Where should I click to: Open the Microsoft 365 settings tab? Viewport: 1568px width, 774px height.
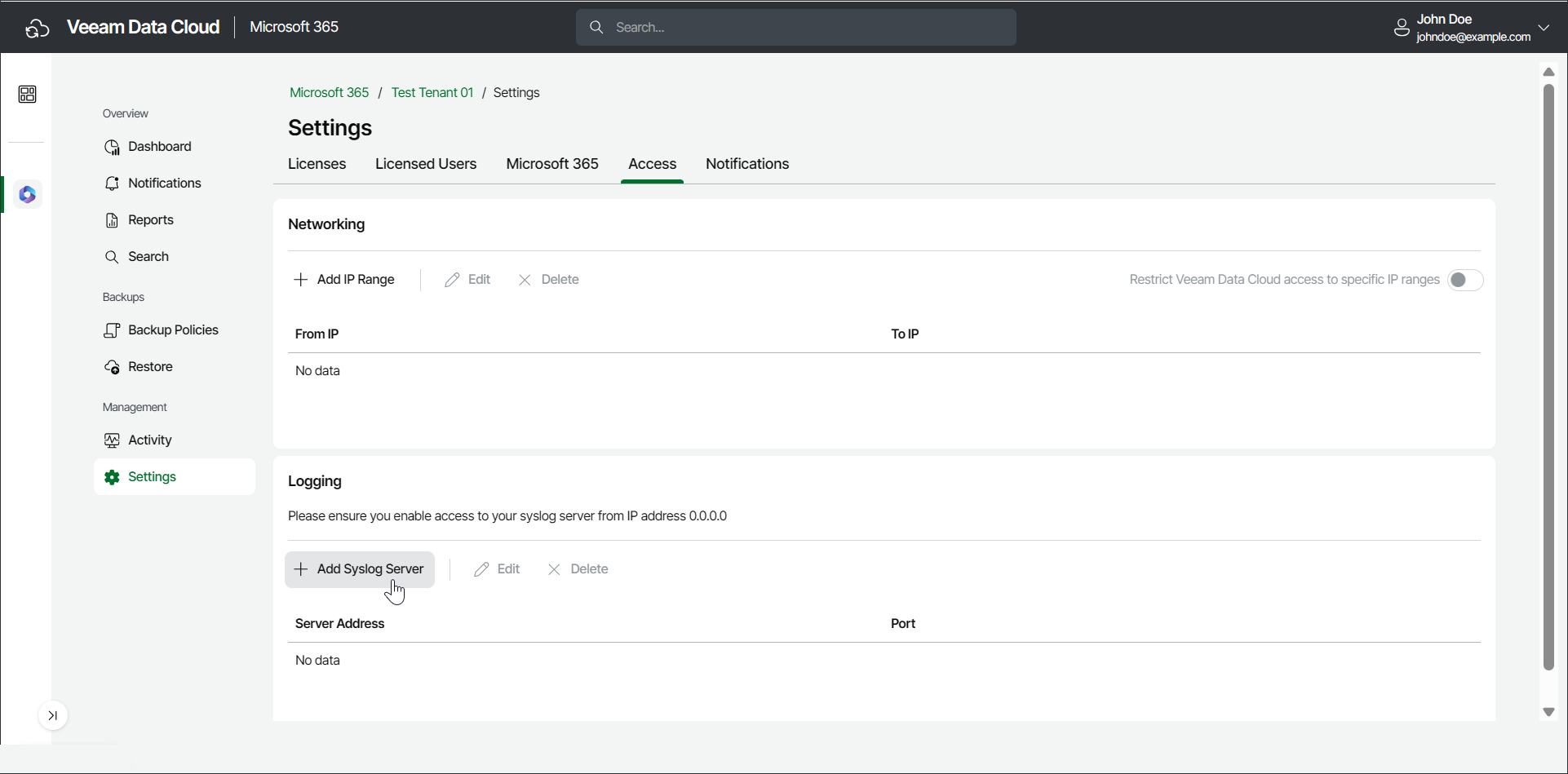[552, 164]
